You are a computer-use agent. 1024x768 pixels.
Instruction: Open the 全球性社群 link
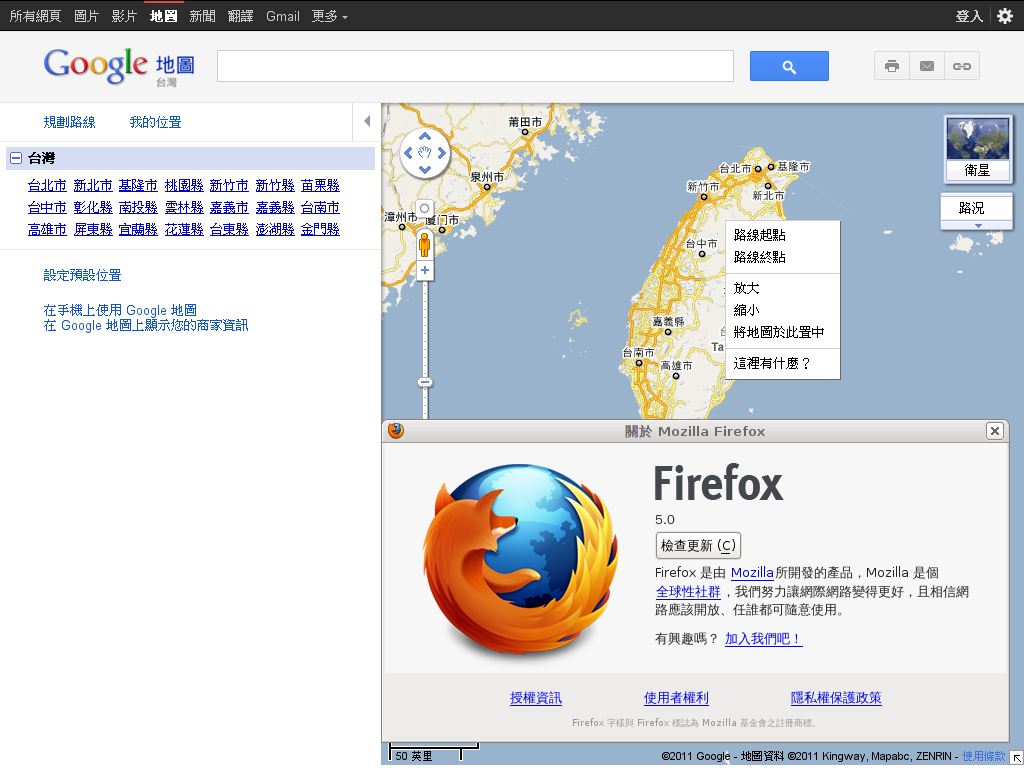click(688, 592)
